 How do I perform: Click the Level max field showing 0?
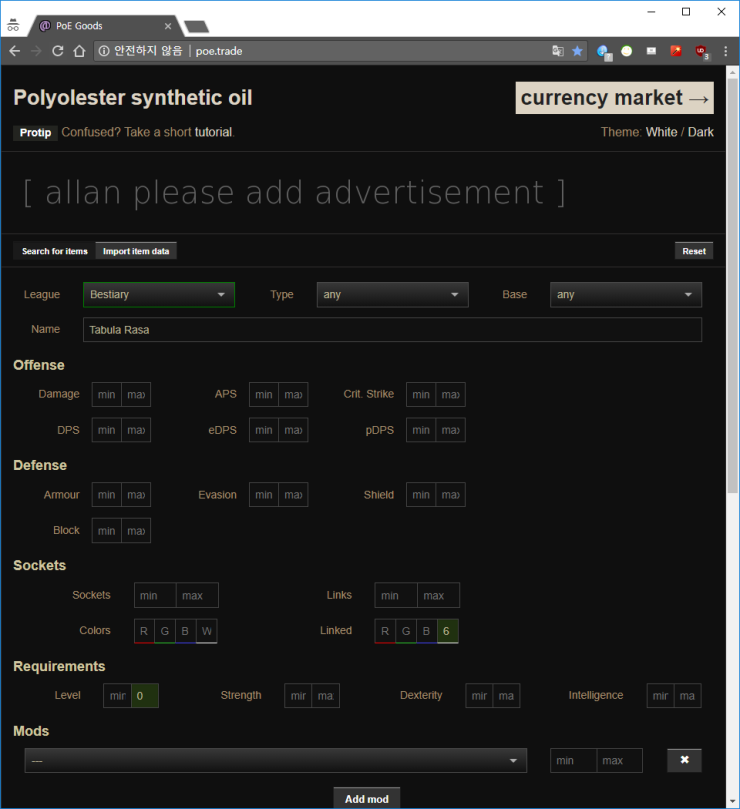145,696
